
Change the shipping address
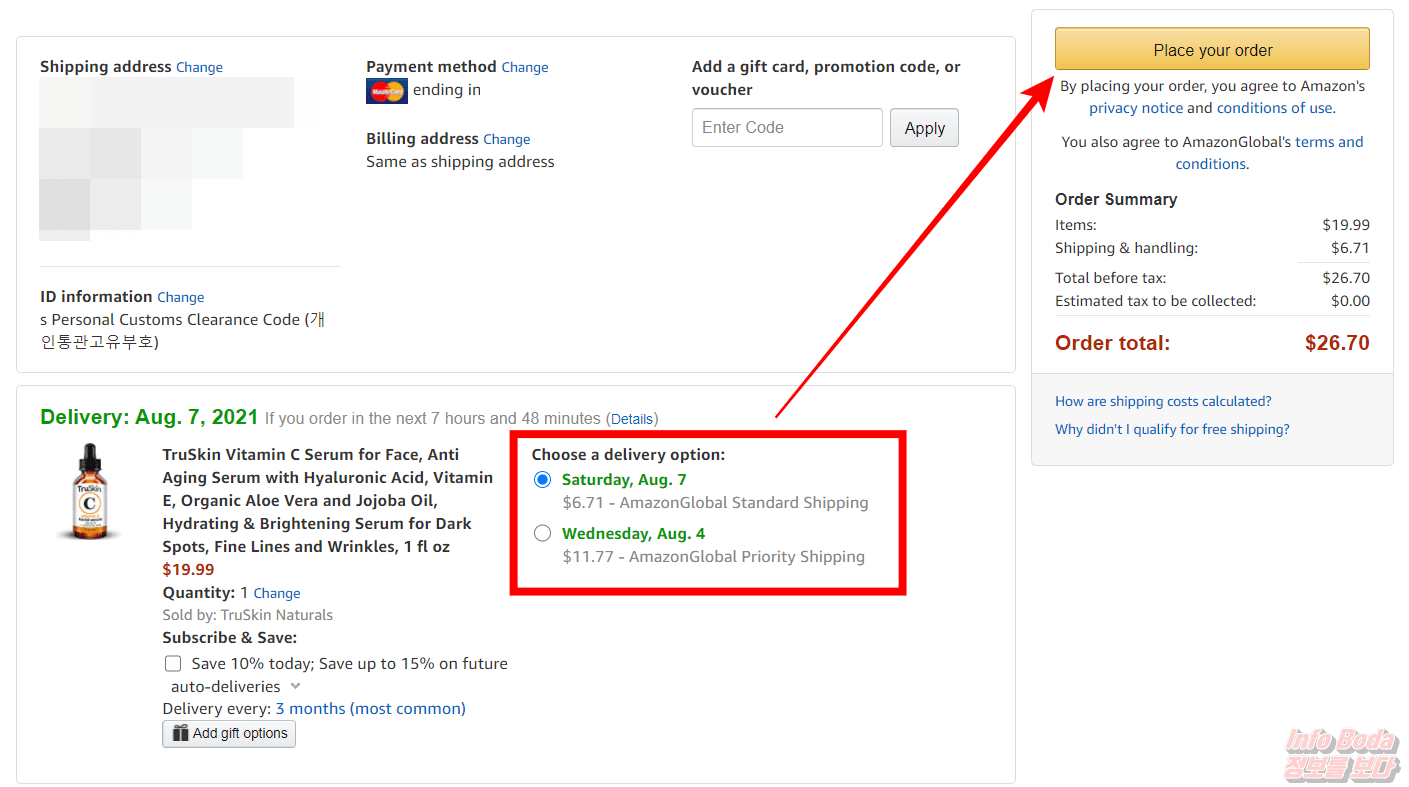(x=199, y=67)
